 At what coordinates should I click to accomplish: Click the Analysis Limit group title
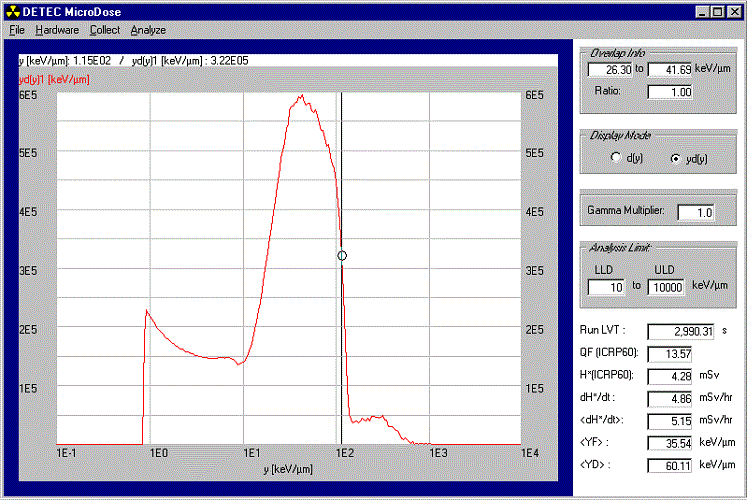click(619, 248)
